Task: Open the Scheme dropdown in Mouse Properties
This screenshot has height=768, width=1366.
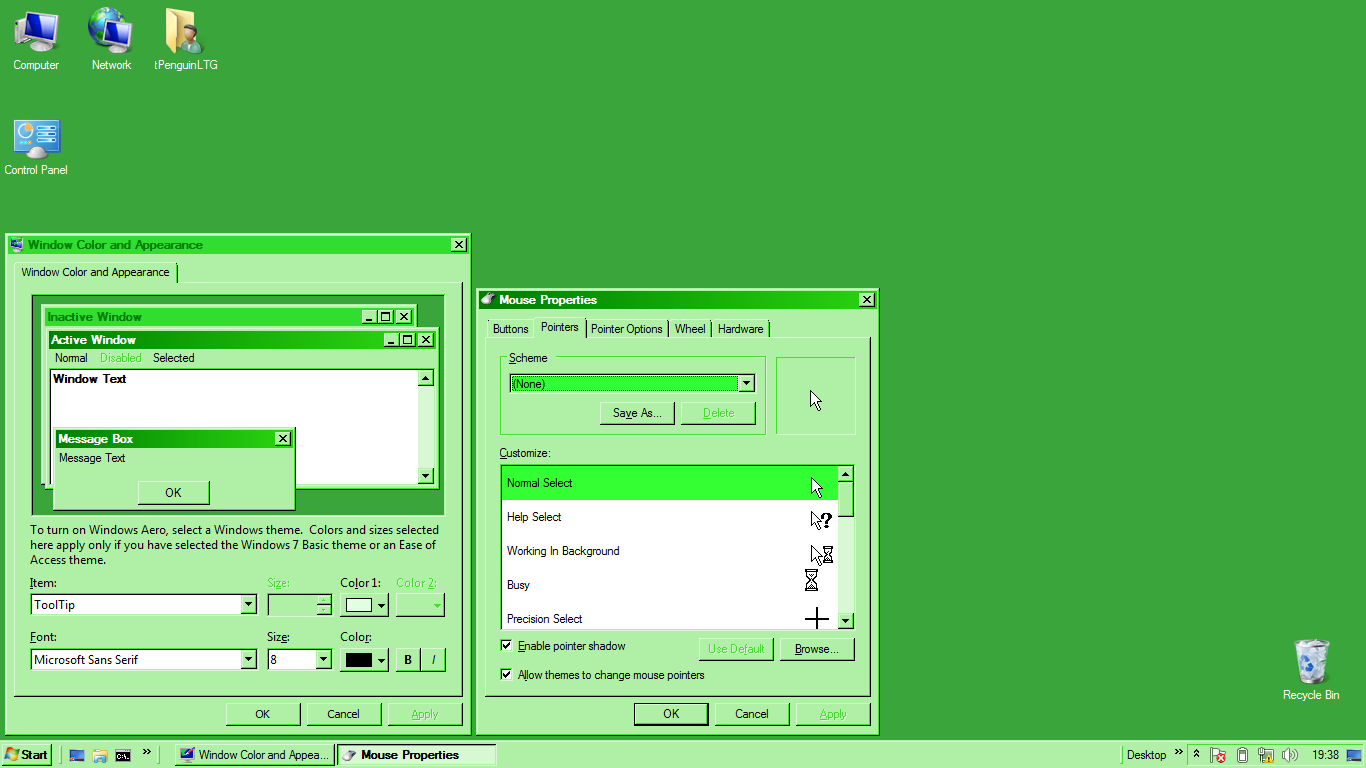Action: (745, 383)
